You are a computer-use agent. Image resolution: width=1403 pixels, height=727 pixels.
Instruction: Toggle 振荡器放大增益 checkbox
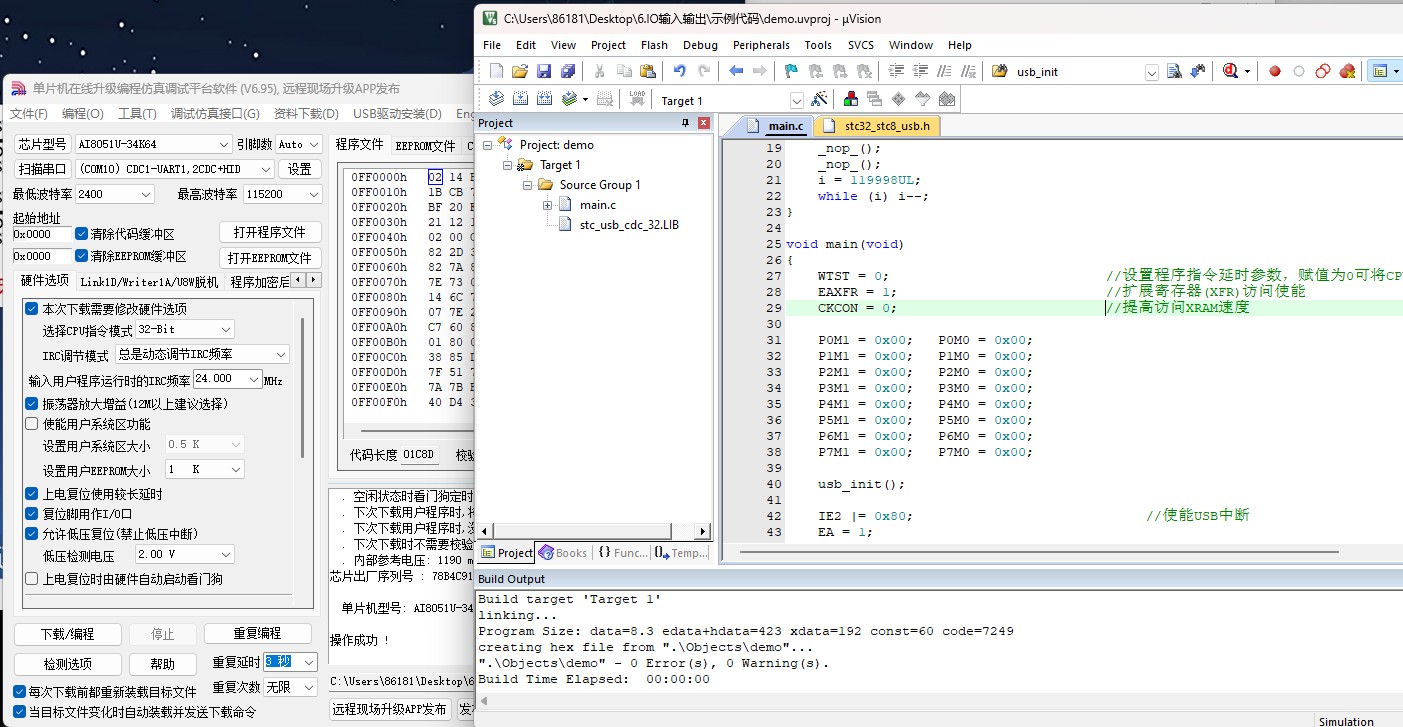(32, 404)
